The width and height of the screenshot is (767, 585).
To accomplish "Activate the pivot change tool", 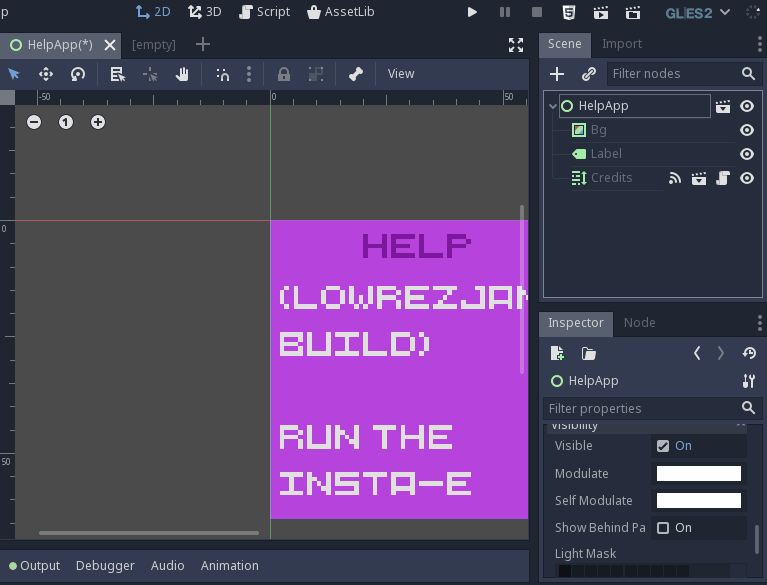I will click(150, 74).
